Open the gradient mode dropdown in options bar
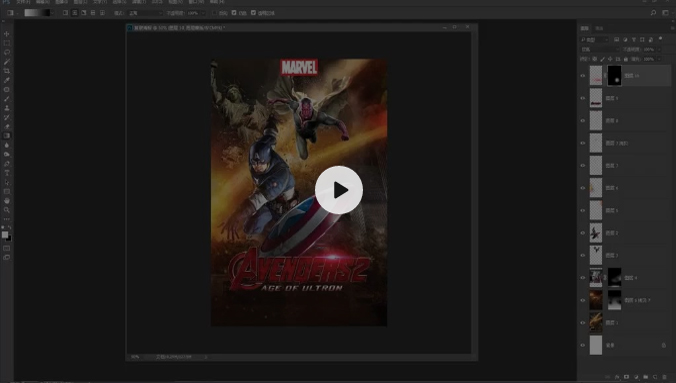Image resolution: width=676 pixels, height=383 pixels. coord(145,13)
